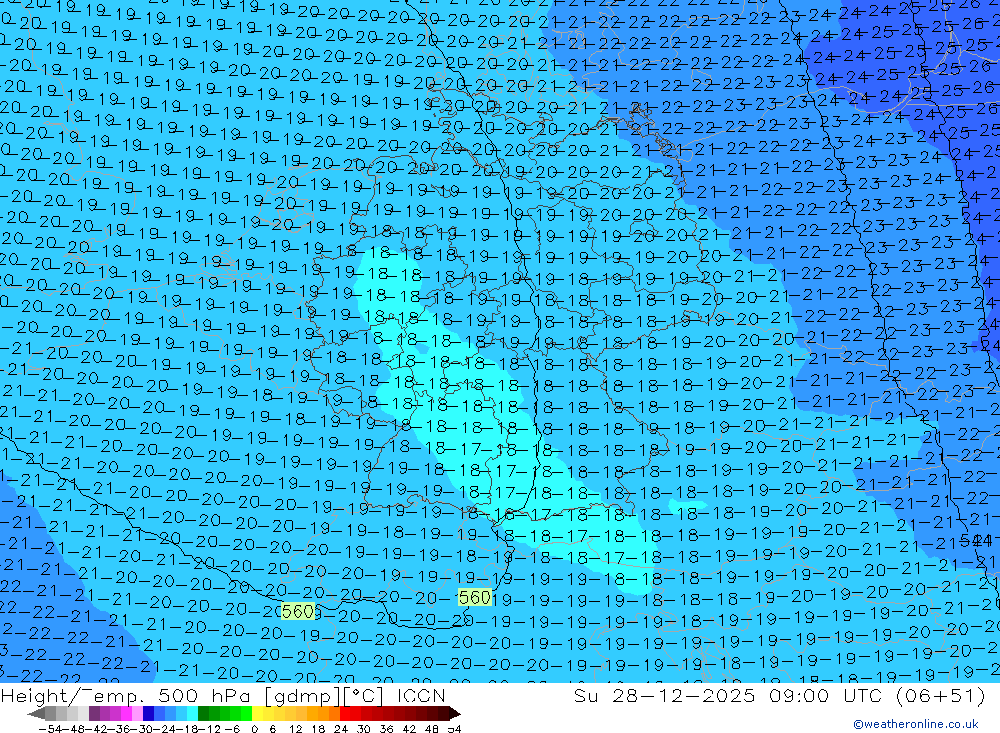Click the '48' legend value

coord(432,729)
